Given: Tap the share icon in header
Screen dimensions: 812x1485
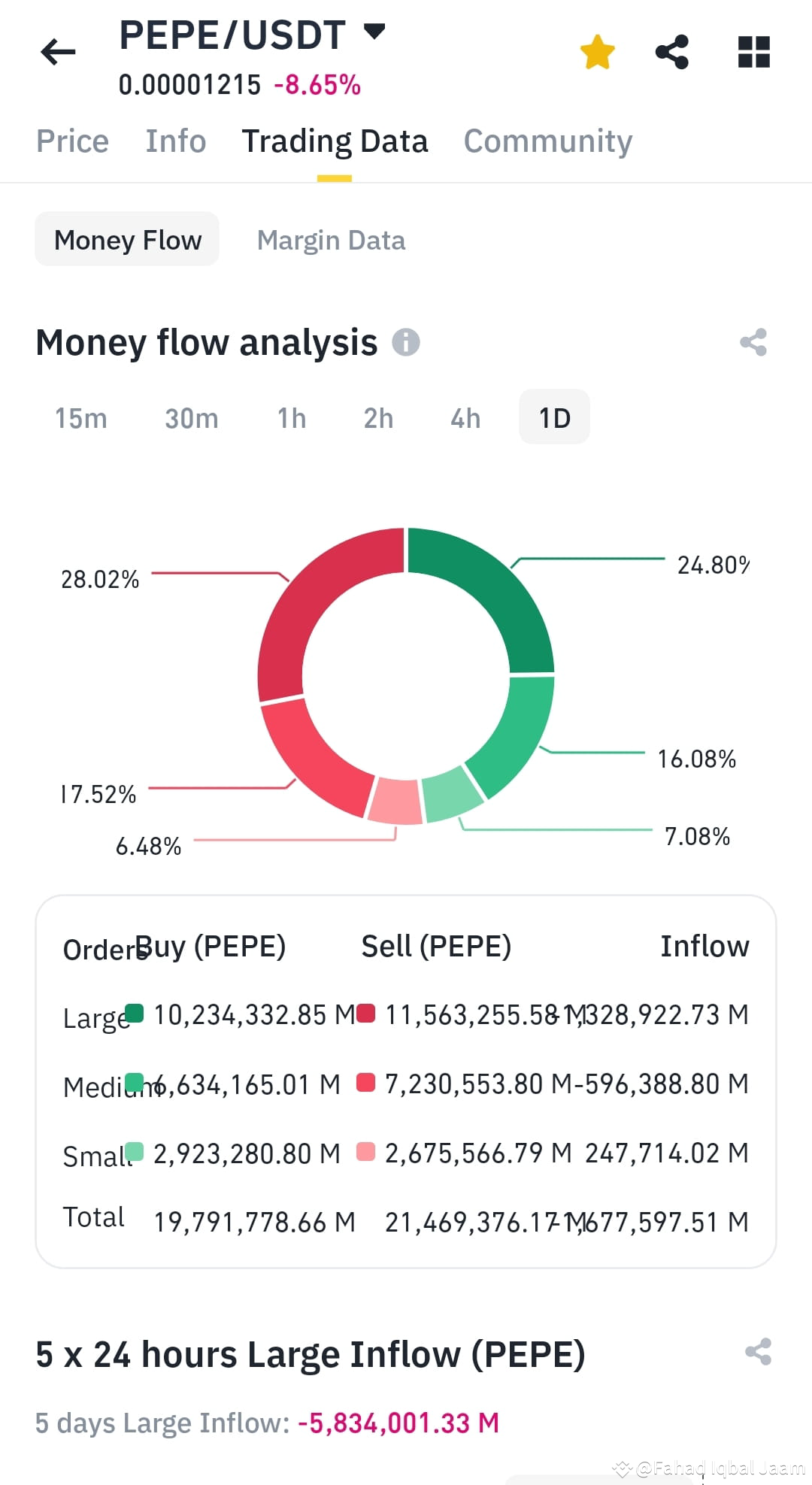Looking at the screenshot, I should 672,52.
